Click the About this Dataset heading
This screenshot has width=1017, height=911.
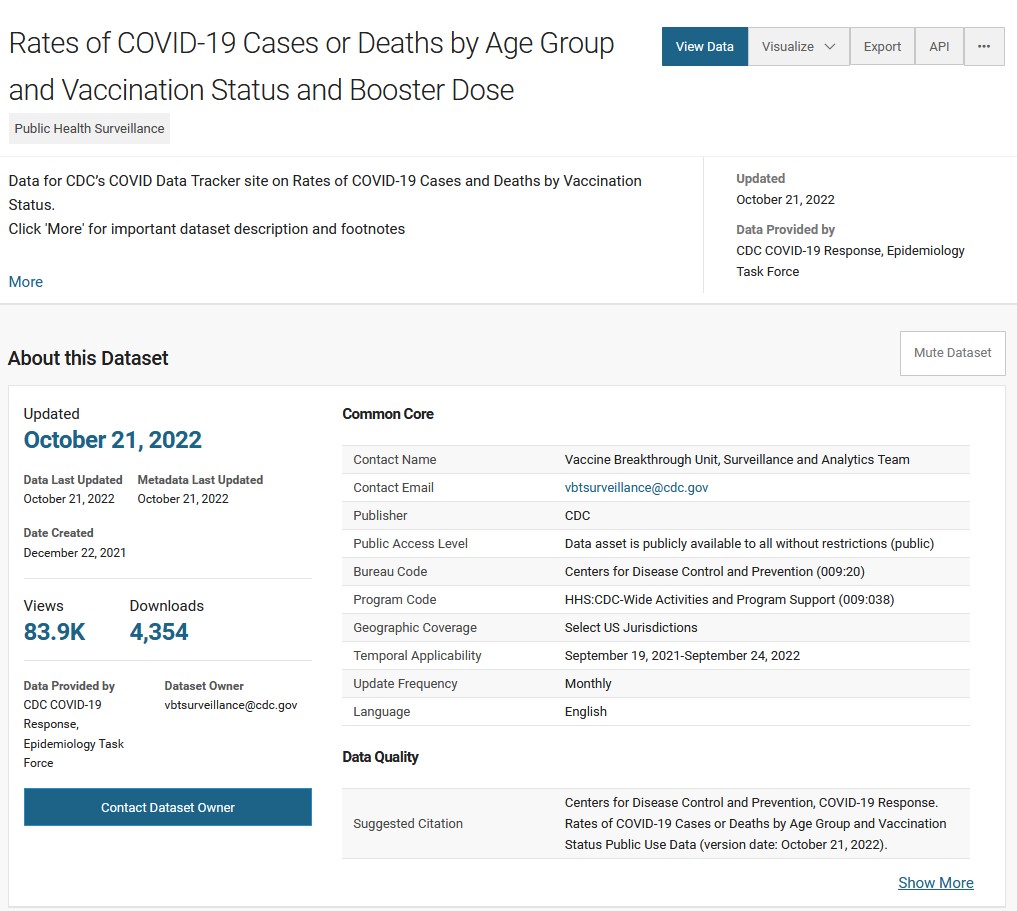pyautogui.click(x=88, y=358)
